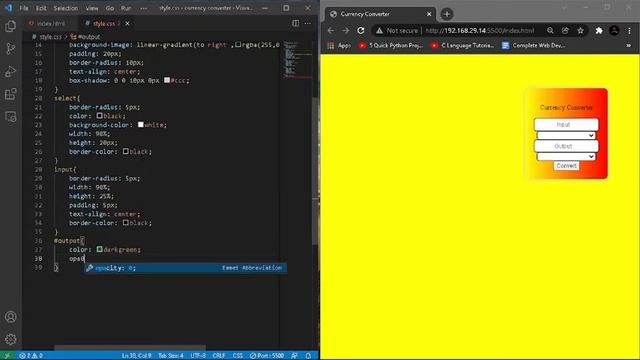Change Tab Size: 4 indentation setting
Image resolution: width=640 pixels, height=360 pixels.
click(x=171, y=356)
